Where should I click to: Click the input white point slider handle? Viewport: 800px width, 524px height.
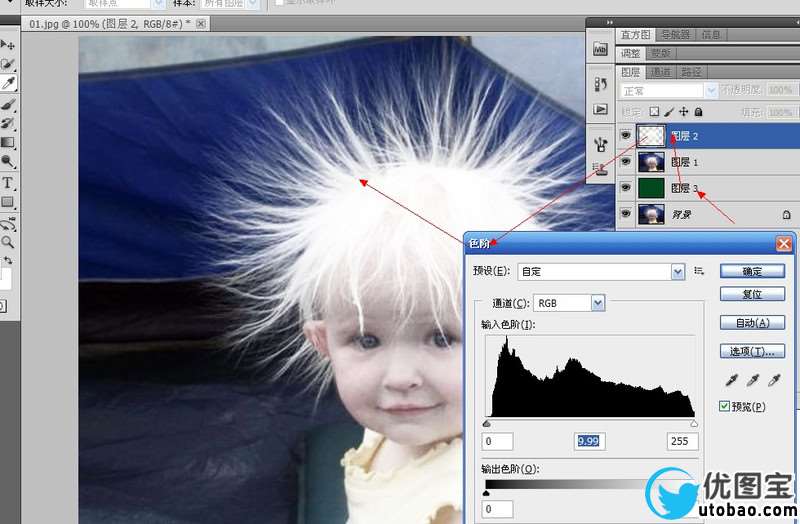coord(694,423)
